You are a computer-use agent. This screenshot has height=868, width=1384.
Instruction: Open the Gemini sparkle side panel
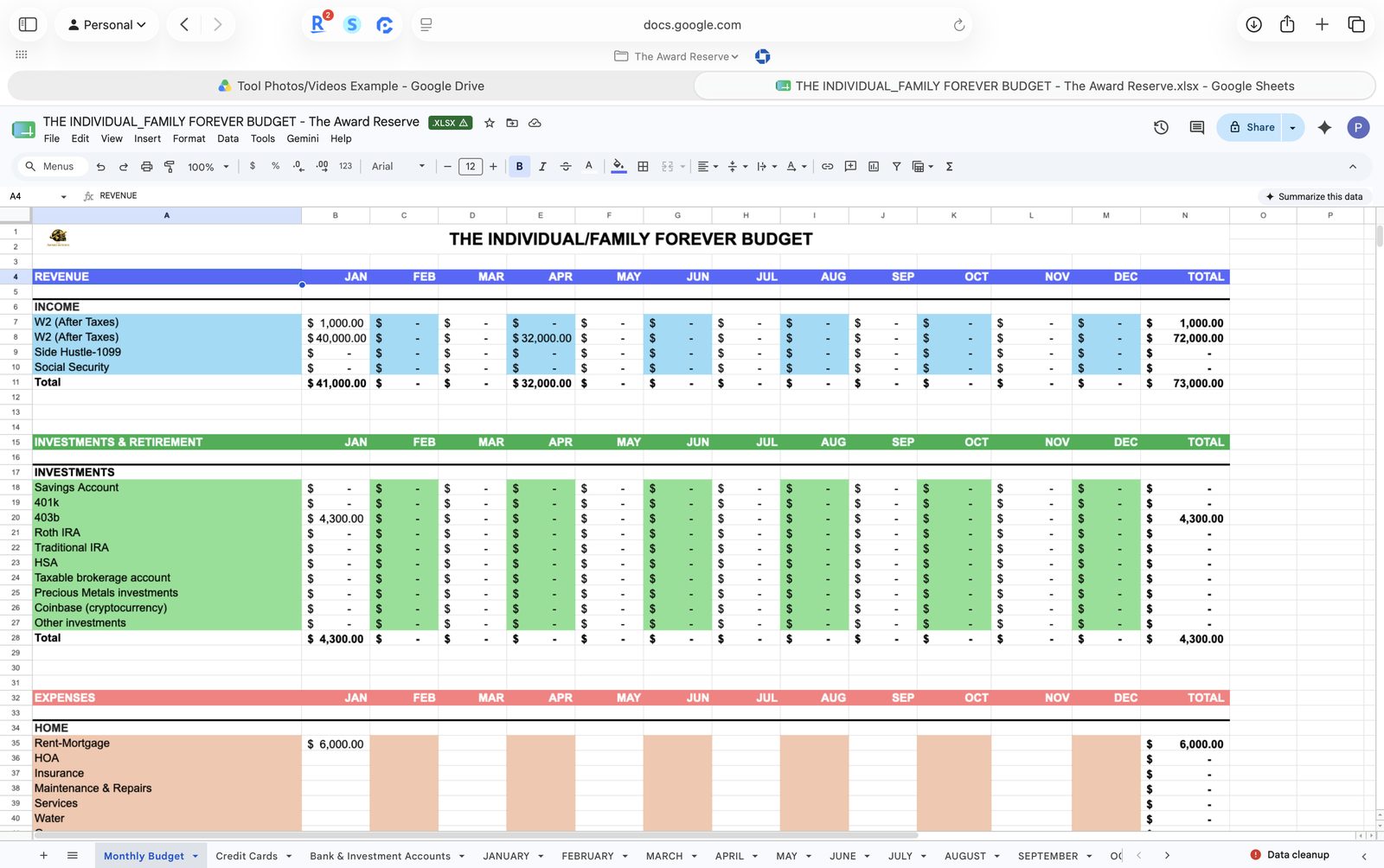1324,127
